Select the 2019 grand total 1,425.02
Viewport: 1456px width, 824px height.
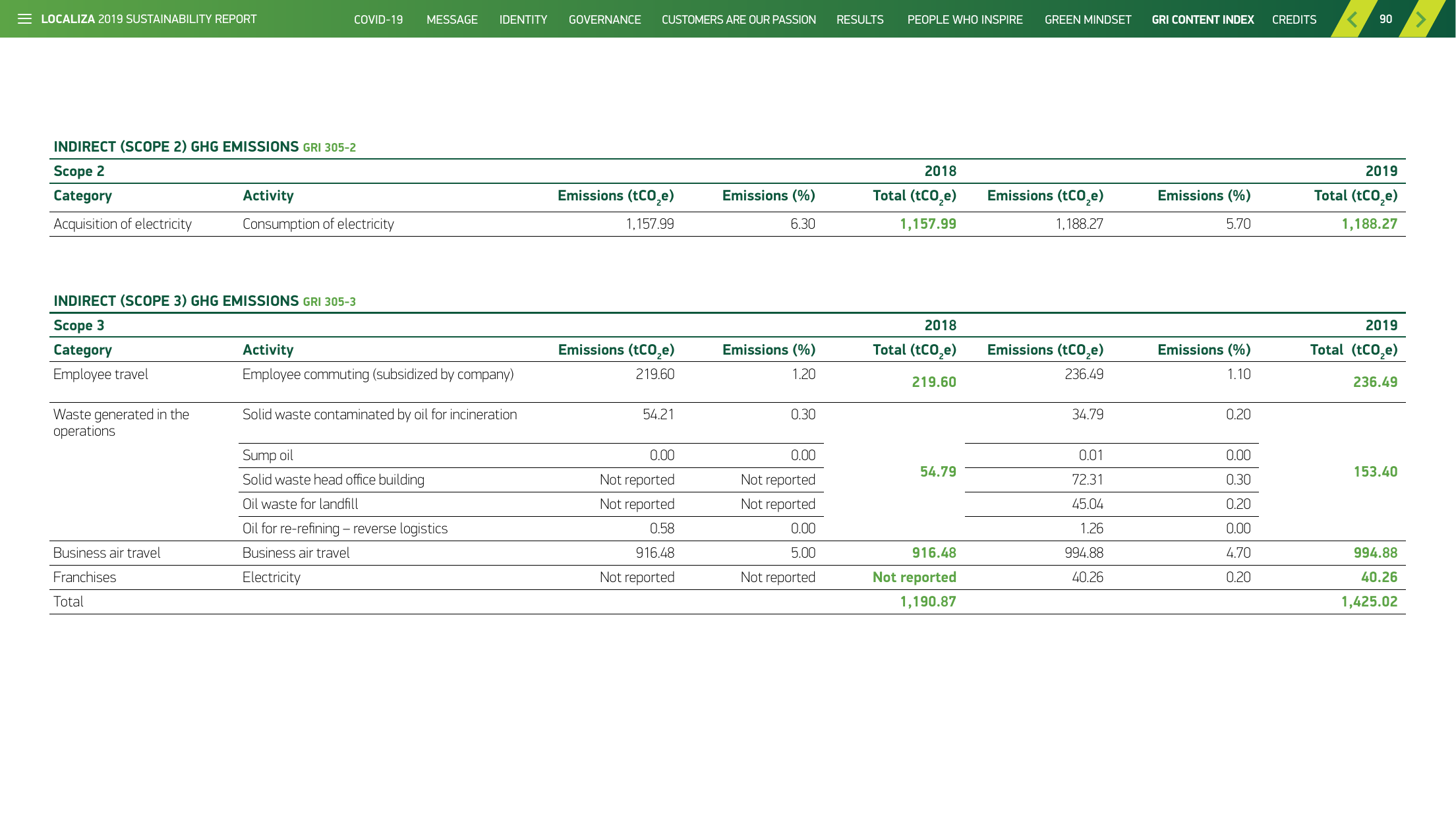pos(1370,602)
